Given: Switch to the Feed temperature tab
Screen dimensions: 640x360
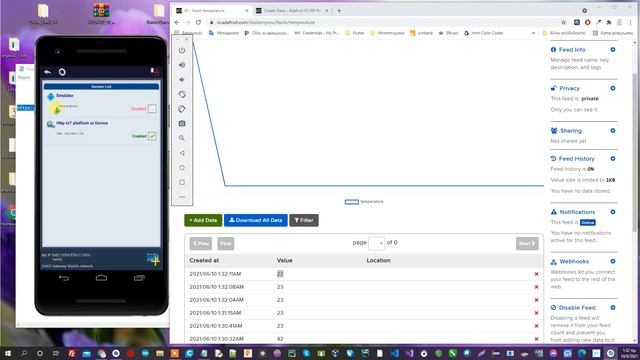Looking at the screenshot, I should tap(211, 11).
